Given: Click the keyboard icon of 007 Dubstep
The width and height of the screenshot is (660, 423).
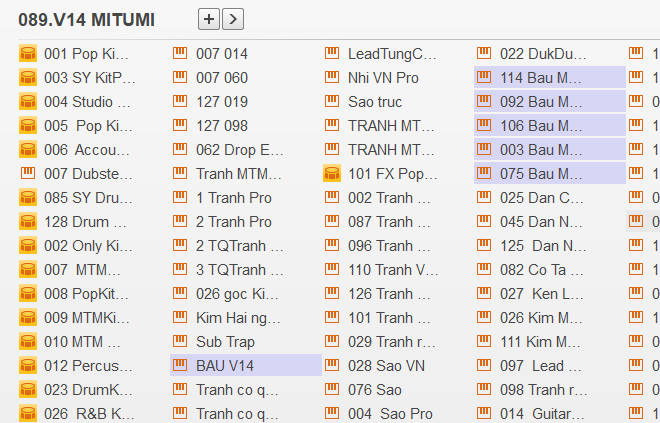Looking at the screenshot, I should coord(28,174).
